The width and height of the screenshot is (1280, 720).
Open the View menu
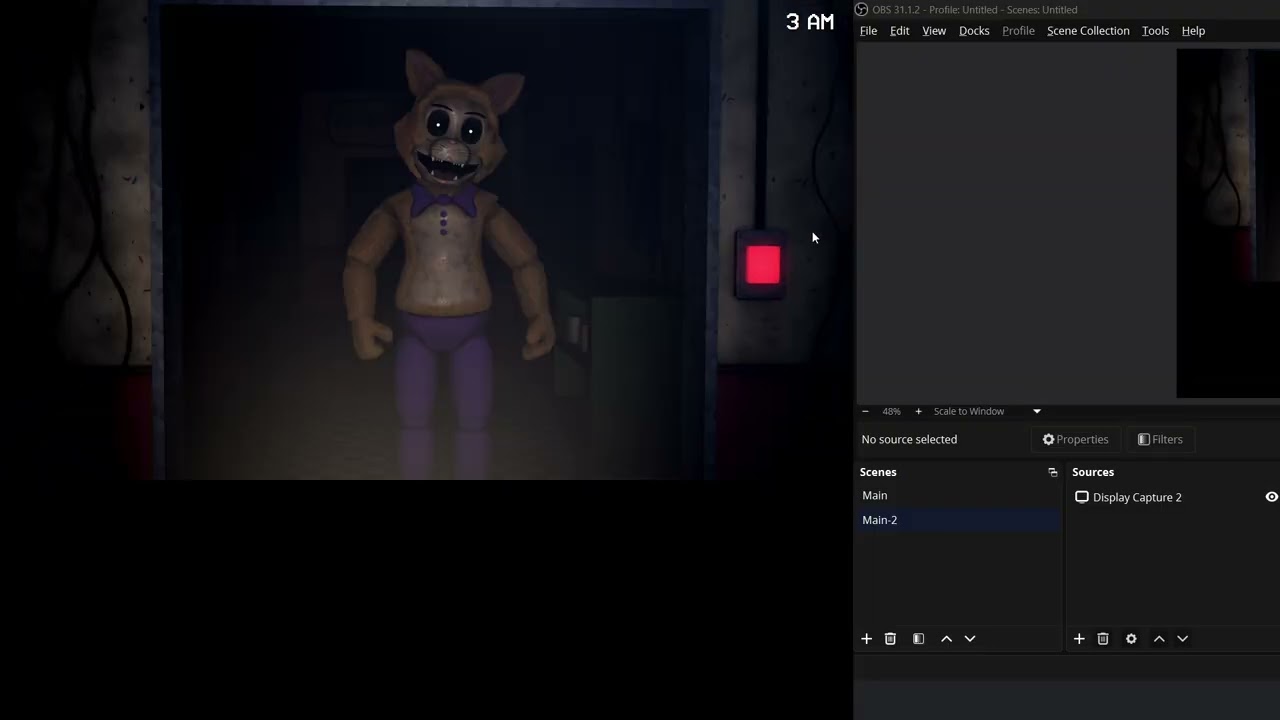[x=934, y=31]
